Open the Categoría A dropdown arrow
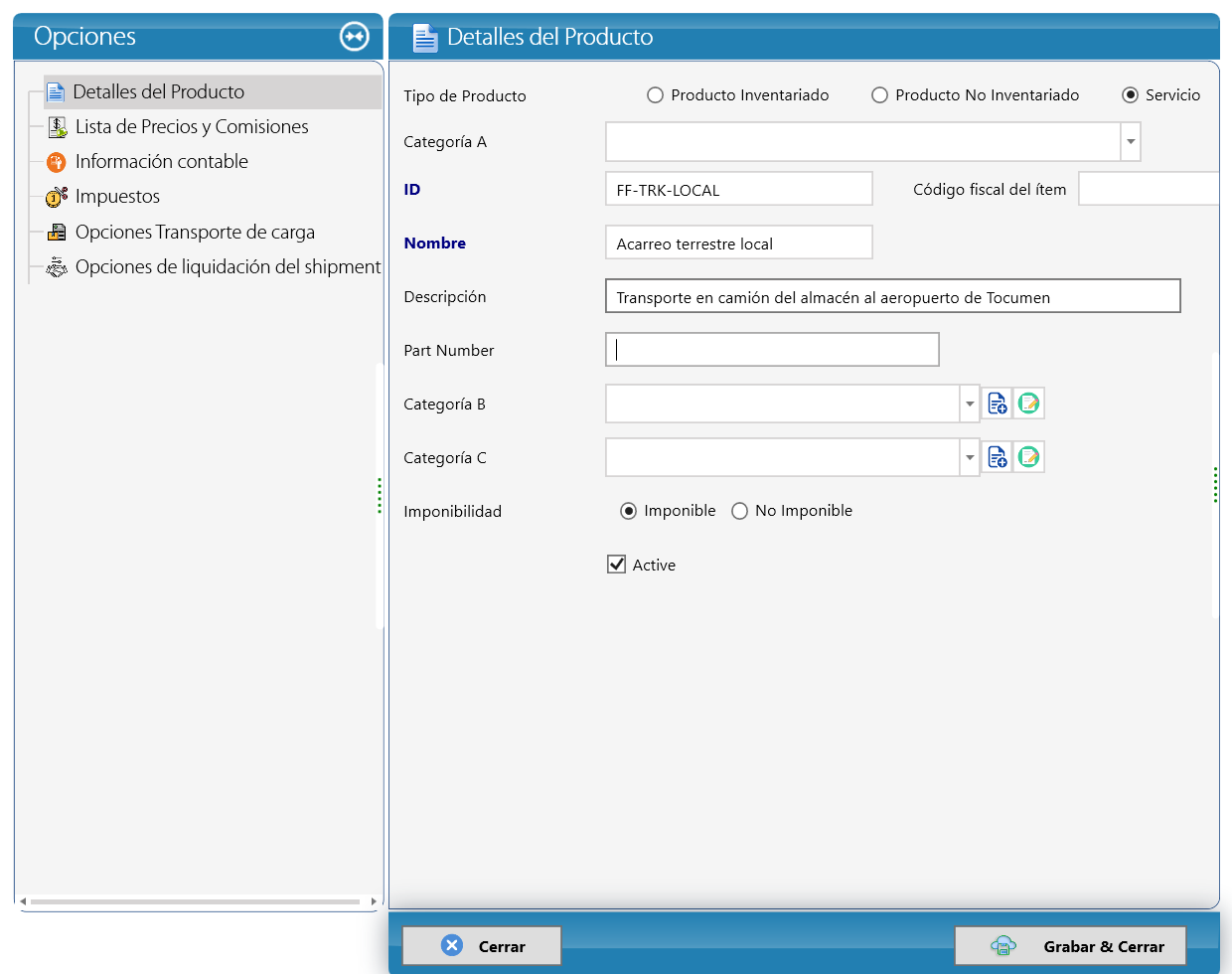Image resolution: width=1232 pixels, height=974 pixels. point(1131,142)
